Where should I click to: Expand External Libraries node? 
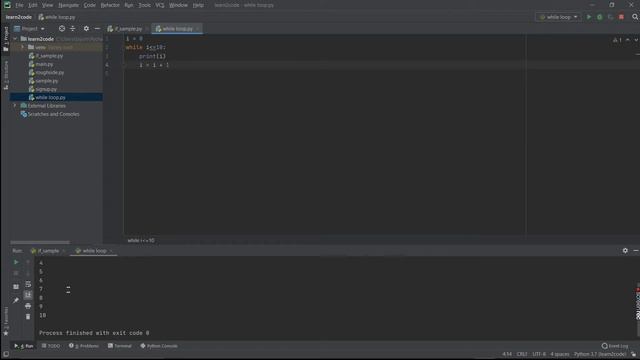pos(15,106)
